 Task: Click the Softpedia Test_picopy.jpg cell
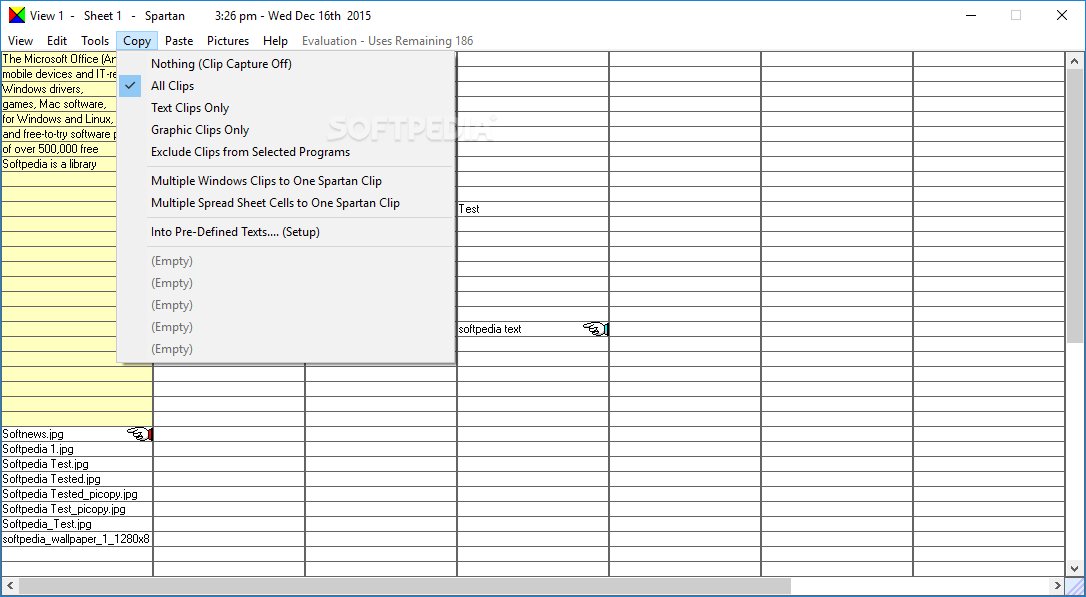(77, 509)
